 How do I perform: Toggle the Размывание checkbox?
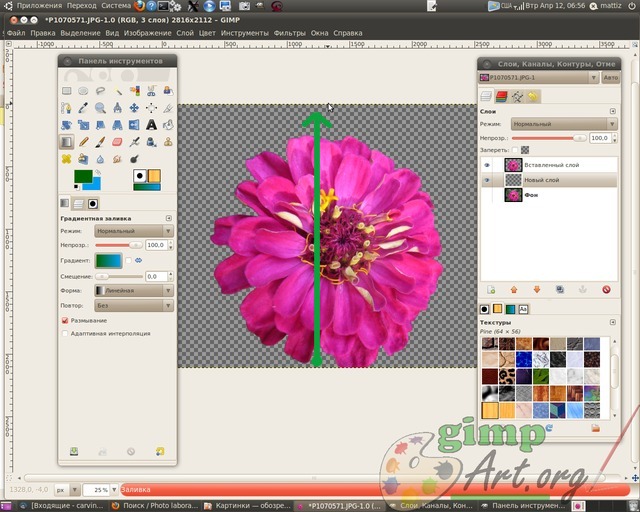pyautogui.click(x=65, y=321)
